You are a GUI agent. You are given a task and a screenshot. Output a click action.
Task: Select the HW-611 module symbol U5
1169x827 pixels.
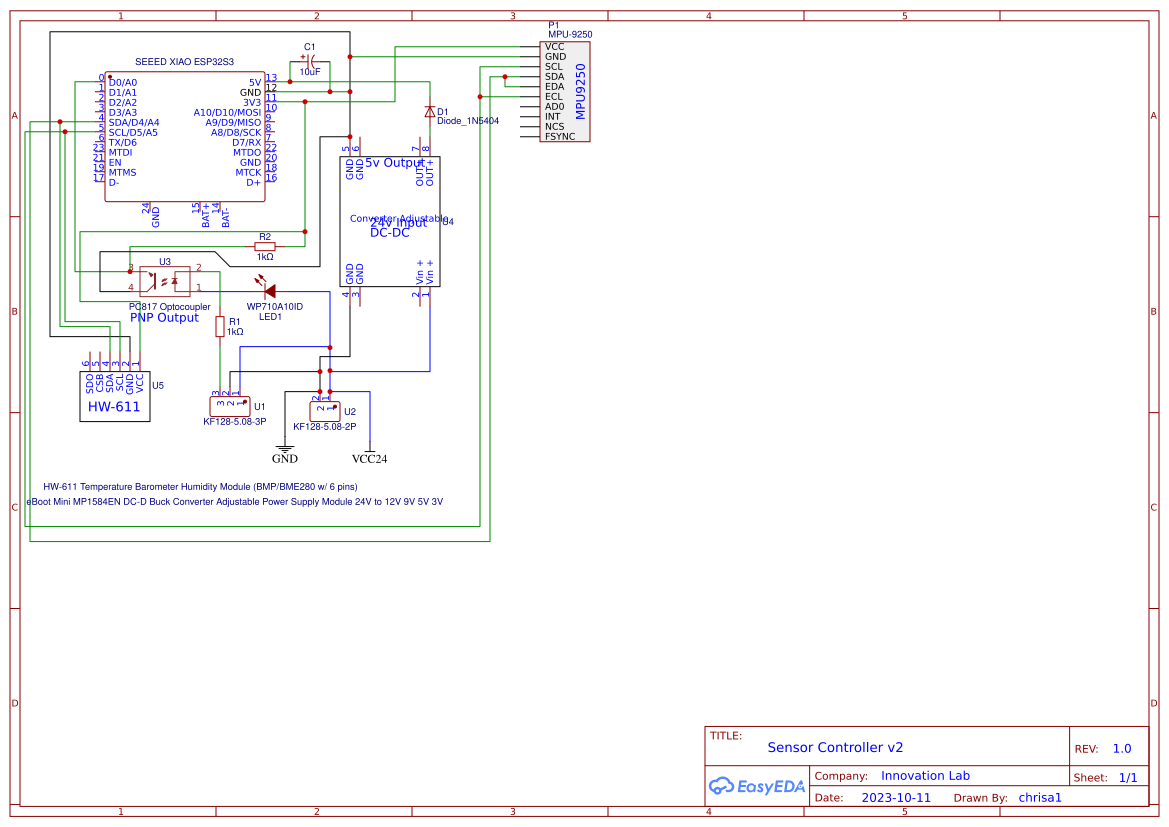(114, 398)
